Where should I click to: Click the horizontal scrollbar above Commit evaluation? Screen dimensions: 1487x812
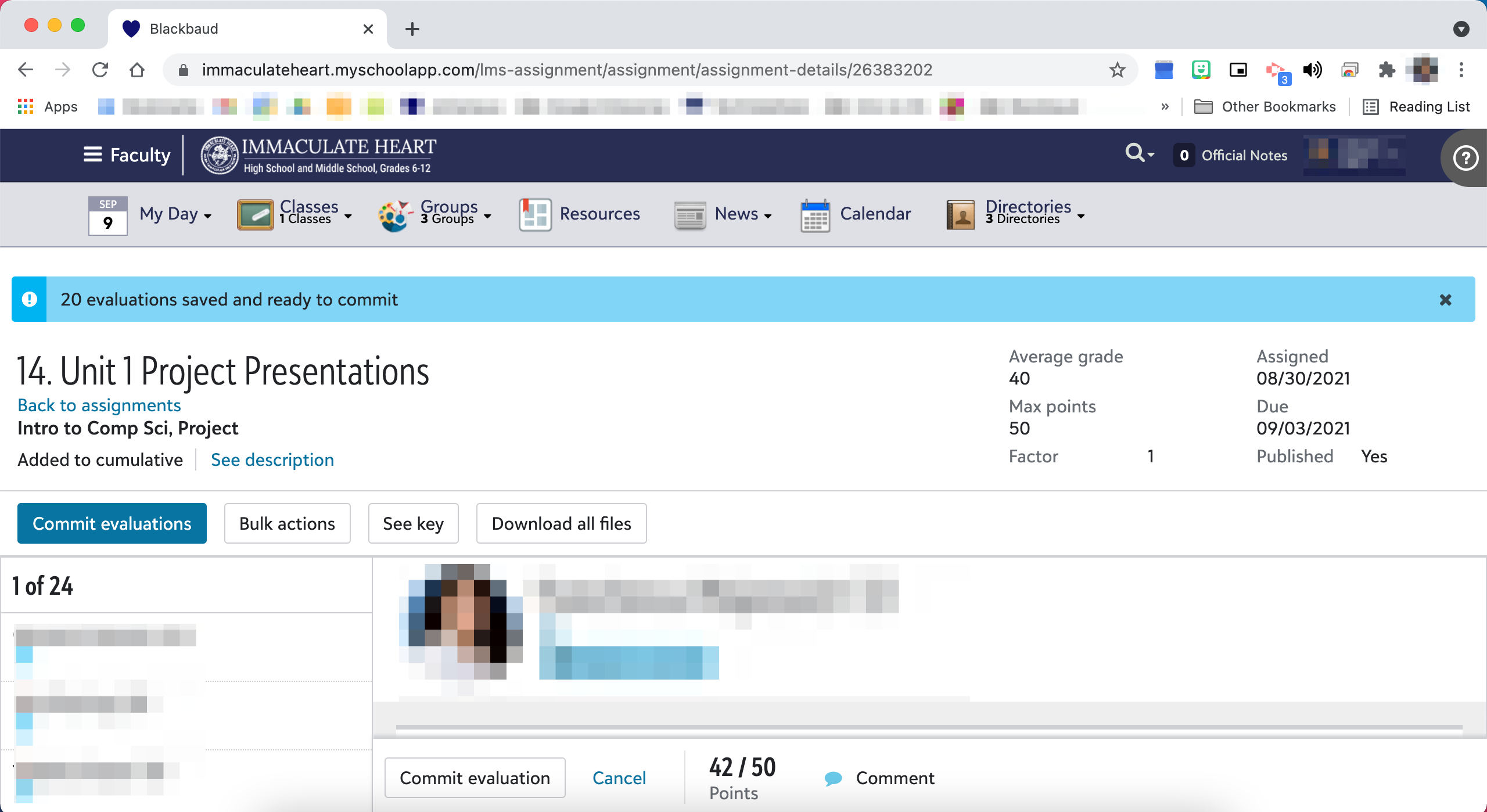pos(928,727)
